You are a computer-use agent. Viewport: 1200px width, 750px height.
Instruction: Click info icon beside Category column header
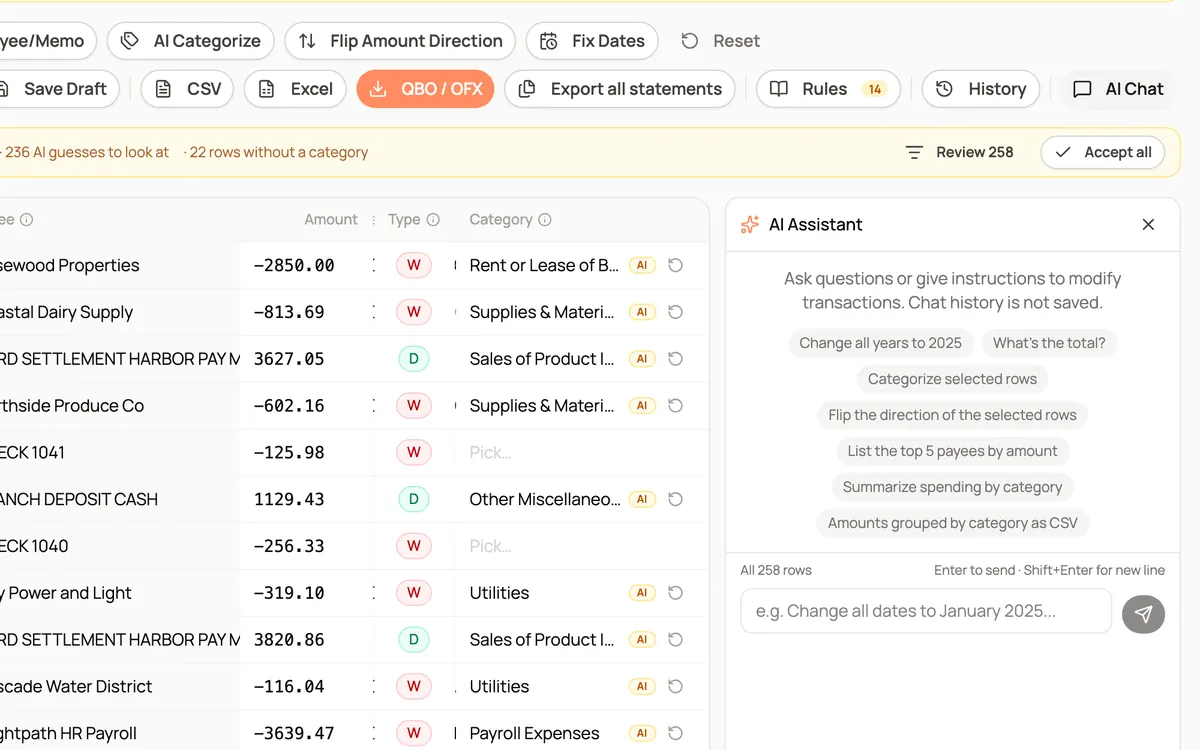click(545, 220)
